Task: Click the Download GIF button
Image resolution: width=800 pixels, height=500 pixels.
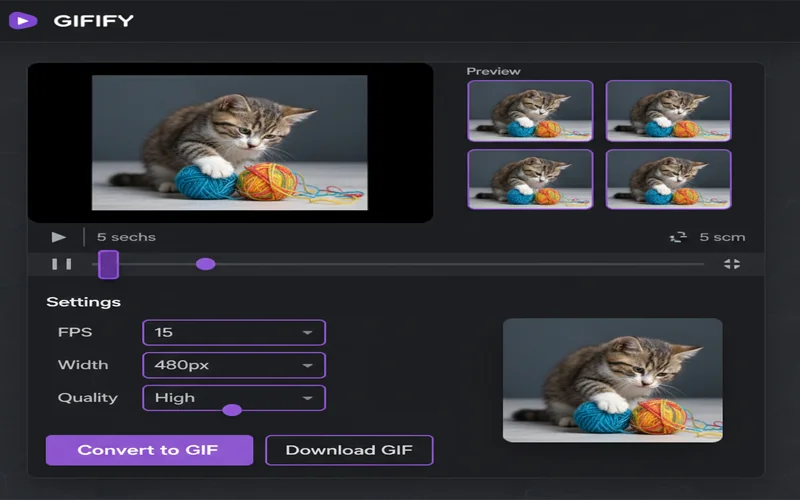Action: (x=348, y=450)
